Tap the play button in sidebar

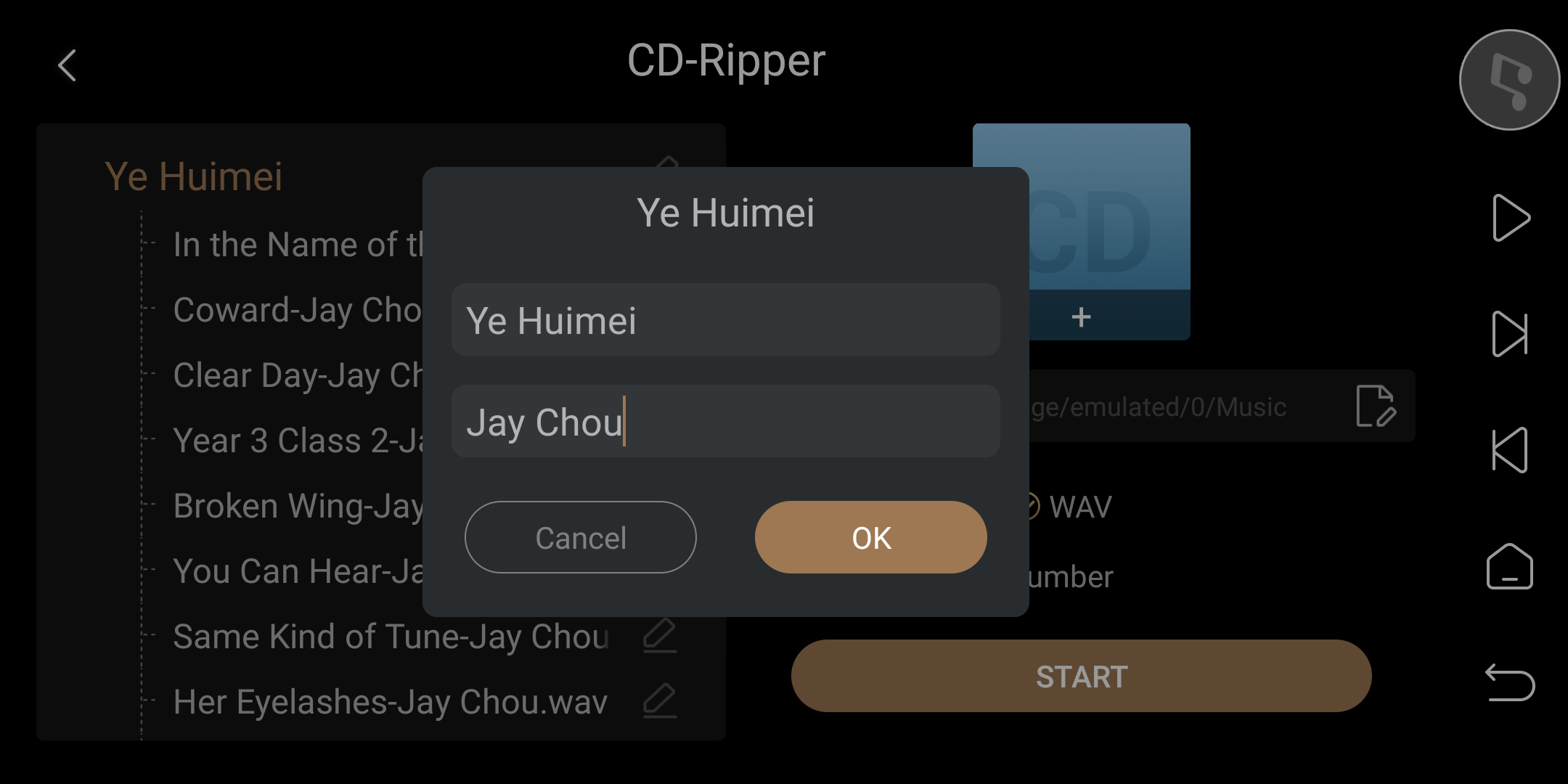click(1511, 218)
